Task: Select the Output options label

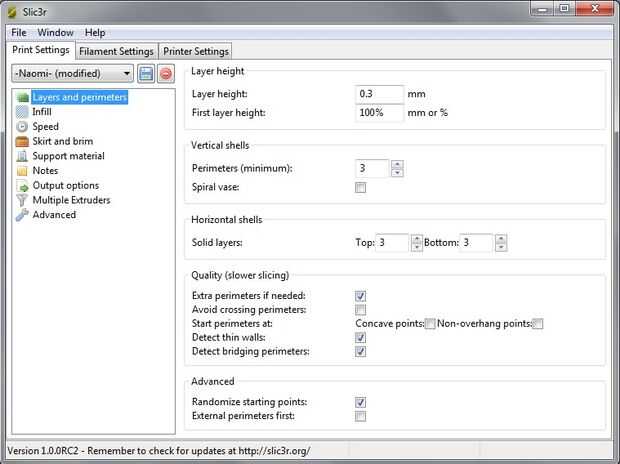Action: pyautogui.click(x=66, y=186)
